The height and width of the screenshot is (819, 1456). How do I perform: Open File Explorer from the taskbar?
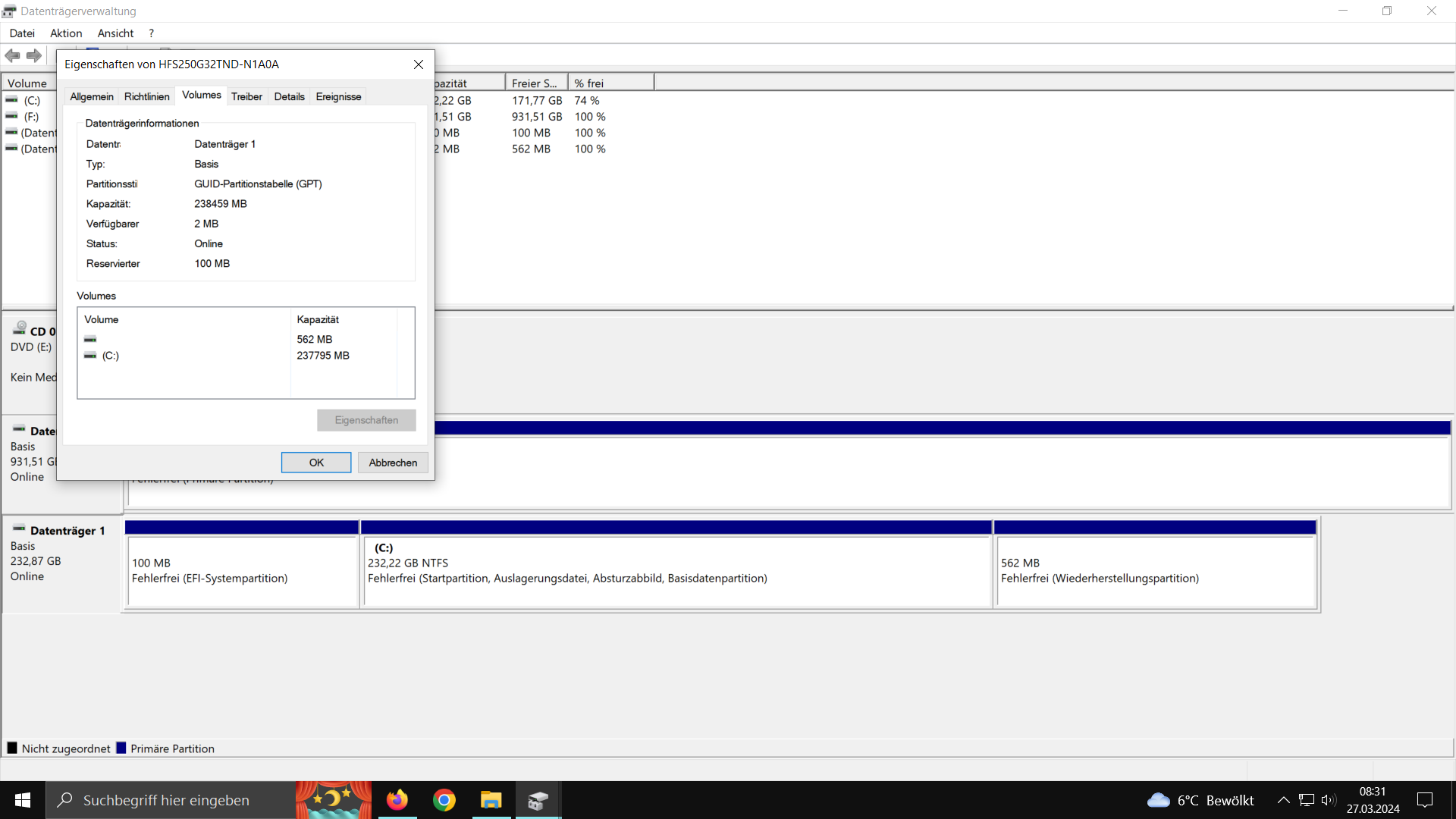coord(491,800)
